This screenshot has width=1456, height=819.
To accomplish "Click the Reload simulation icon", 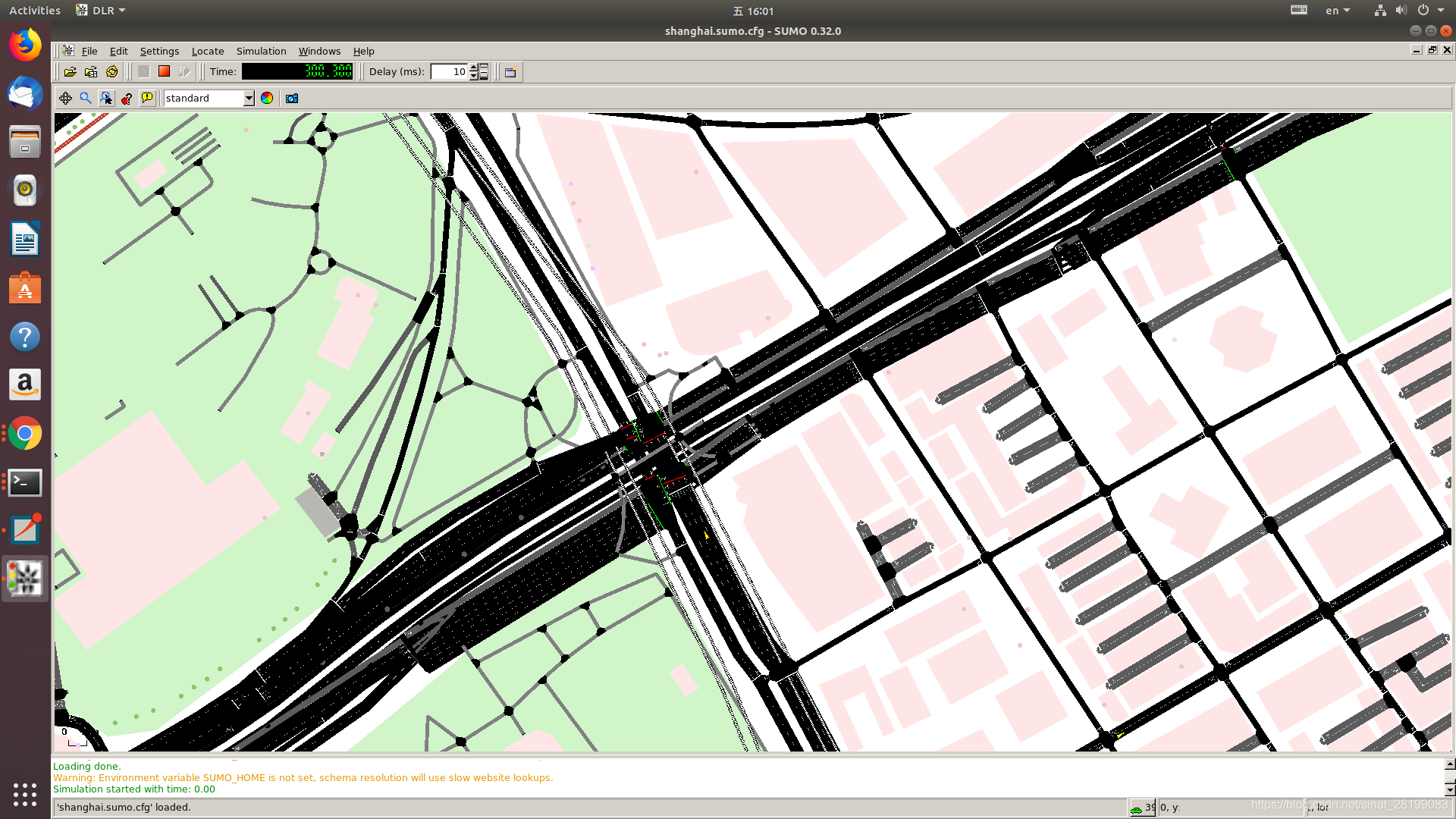I will tap(112, 72).
